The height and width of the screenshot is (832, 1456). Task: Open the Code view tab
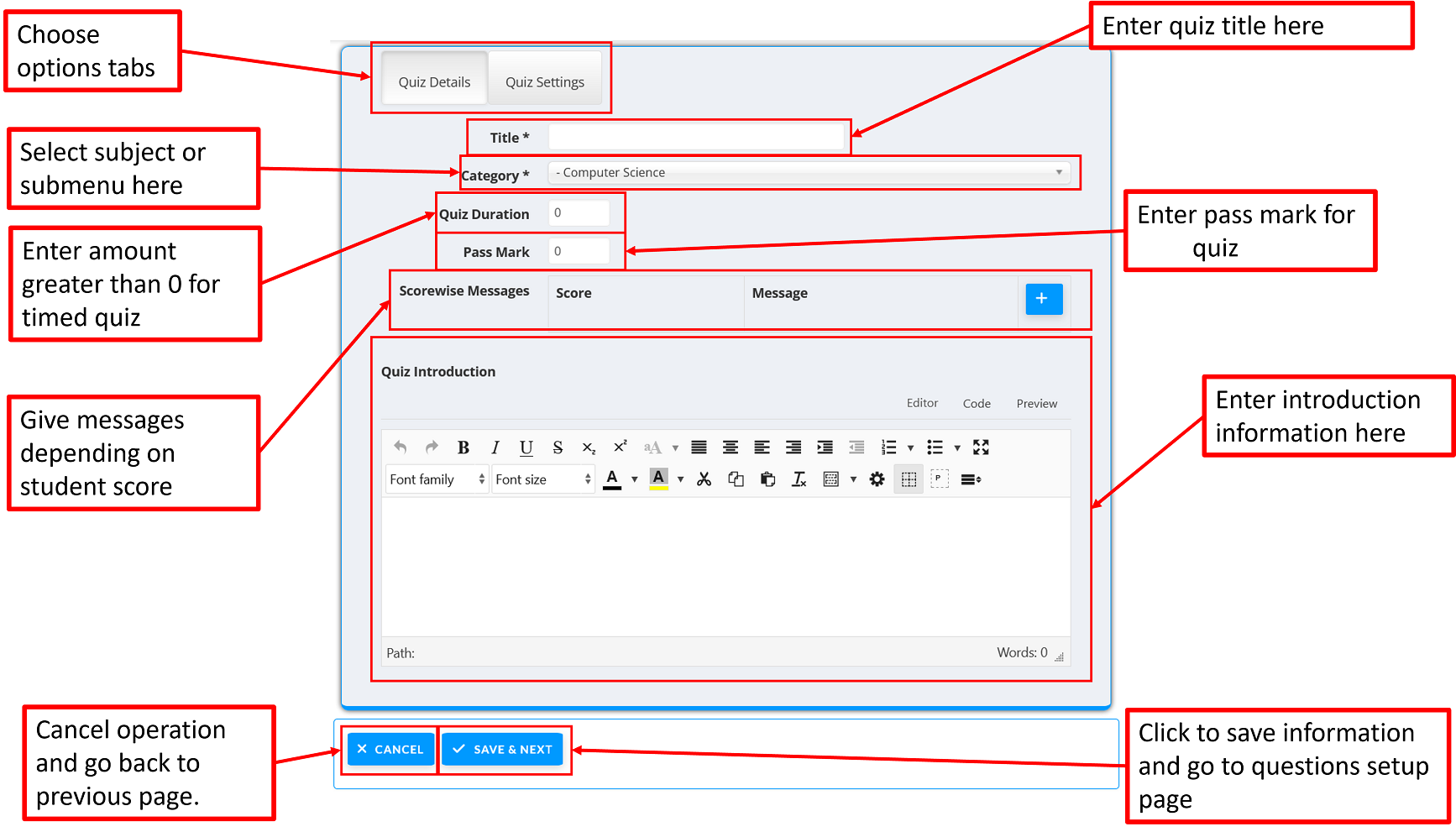click(977, 404)
